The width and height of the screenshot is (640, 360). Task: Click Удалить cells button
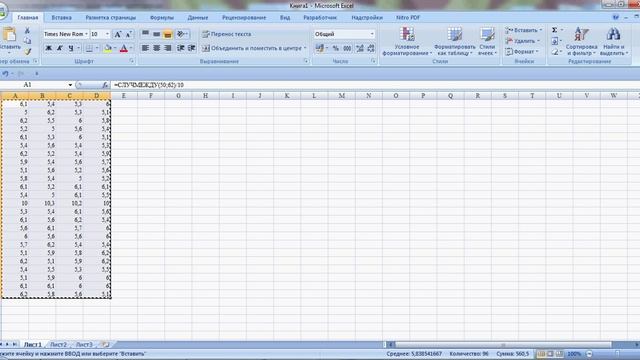click(522, 41)
